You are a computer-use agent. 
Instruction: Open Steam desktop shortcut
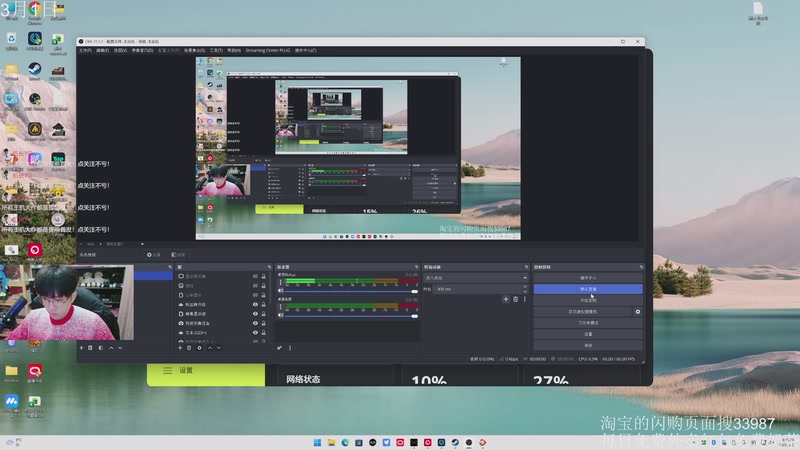pyautogui.click(x=35, y=71)
